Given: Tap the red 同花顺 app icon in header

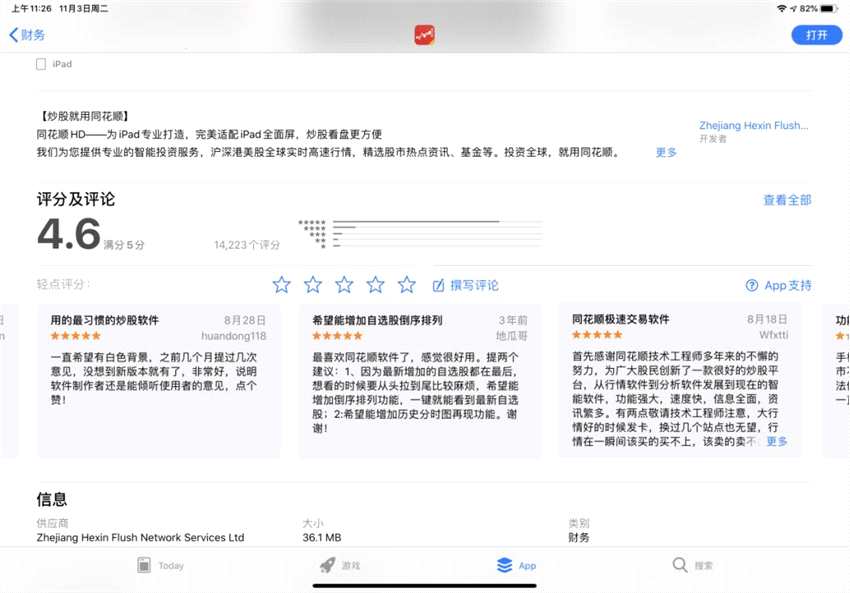Looking at the screenshot, I should pos(424,35).
